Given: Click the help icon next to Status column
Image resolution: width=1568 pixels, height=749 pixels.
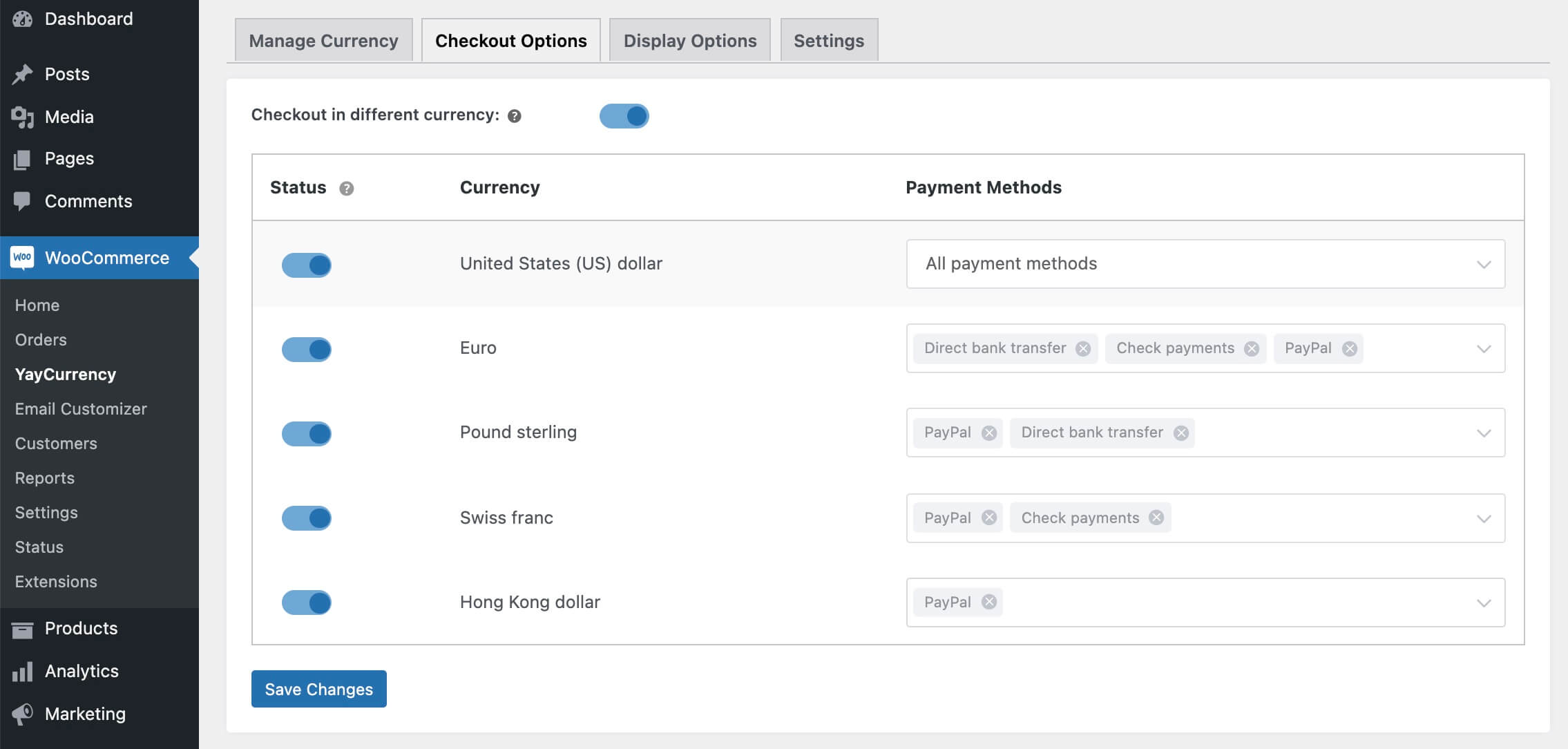Looking at the screenshot, I should click(x=347, y=188).
